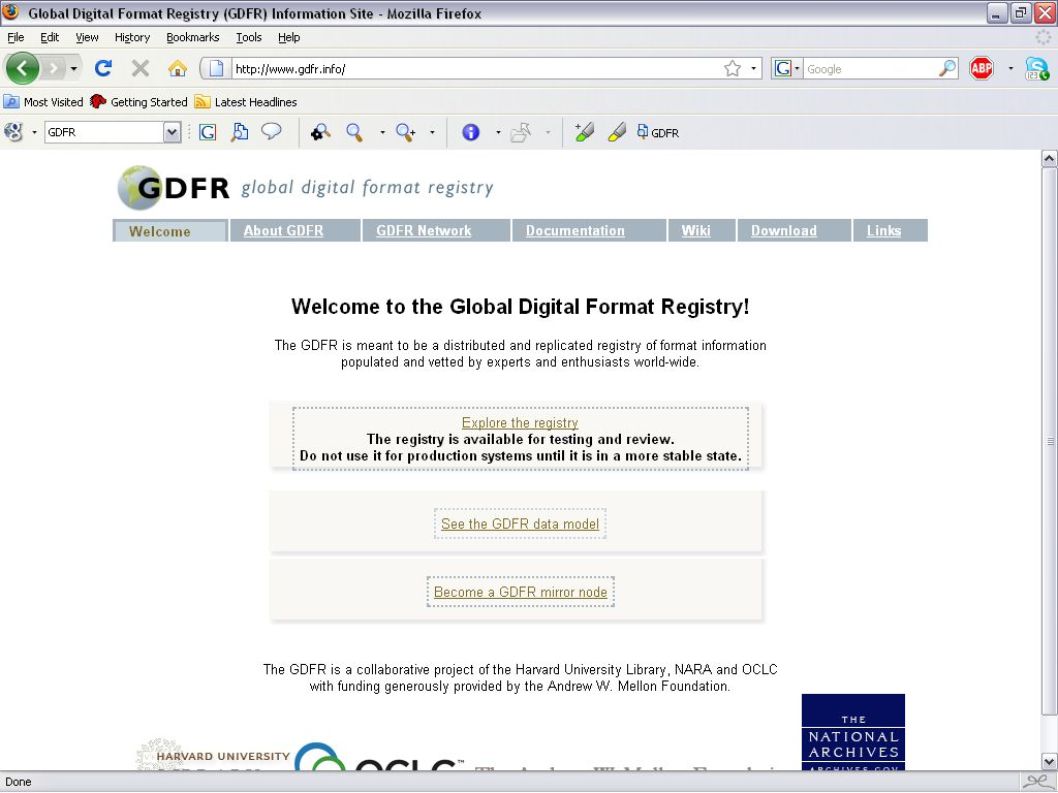Open the Edit menu
The height and width of the screenshot is (793, 1058).
(x=49, y=37)
